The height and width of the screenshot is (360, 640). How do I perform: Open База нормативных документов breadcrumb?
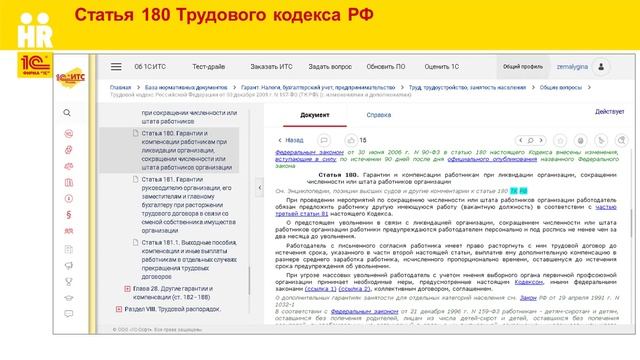[186, 87]
